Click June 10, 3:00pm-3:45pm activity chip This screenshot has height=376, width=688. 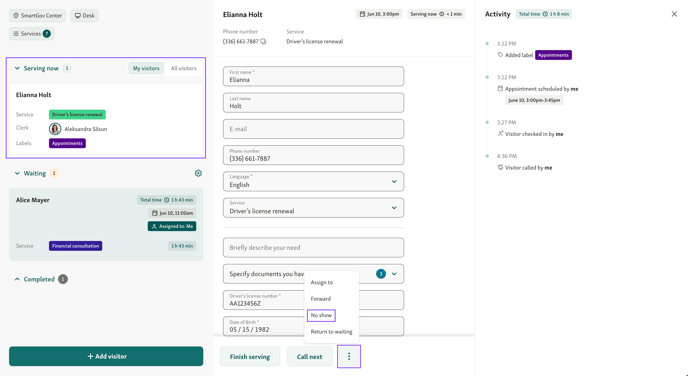point(534,100)
